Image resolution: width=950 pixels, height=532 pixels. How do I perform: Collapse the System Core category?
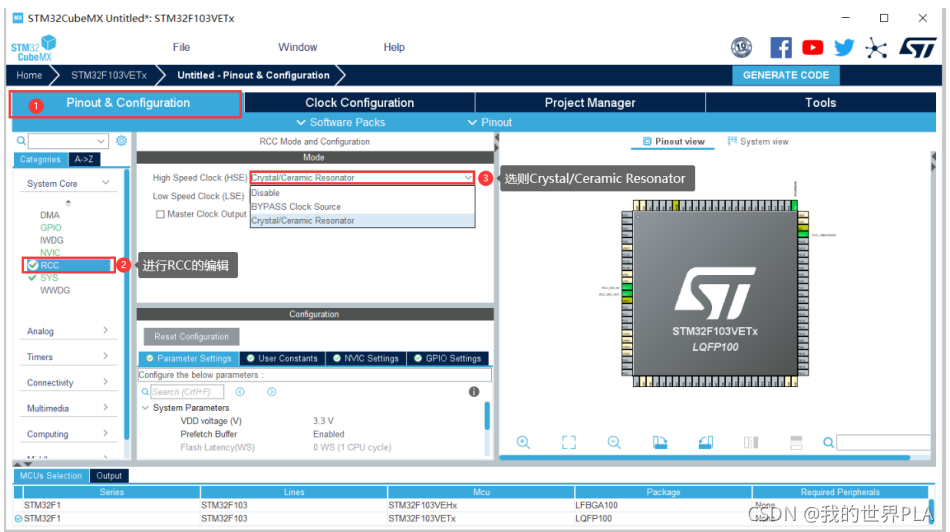[105, 183]
